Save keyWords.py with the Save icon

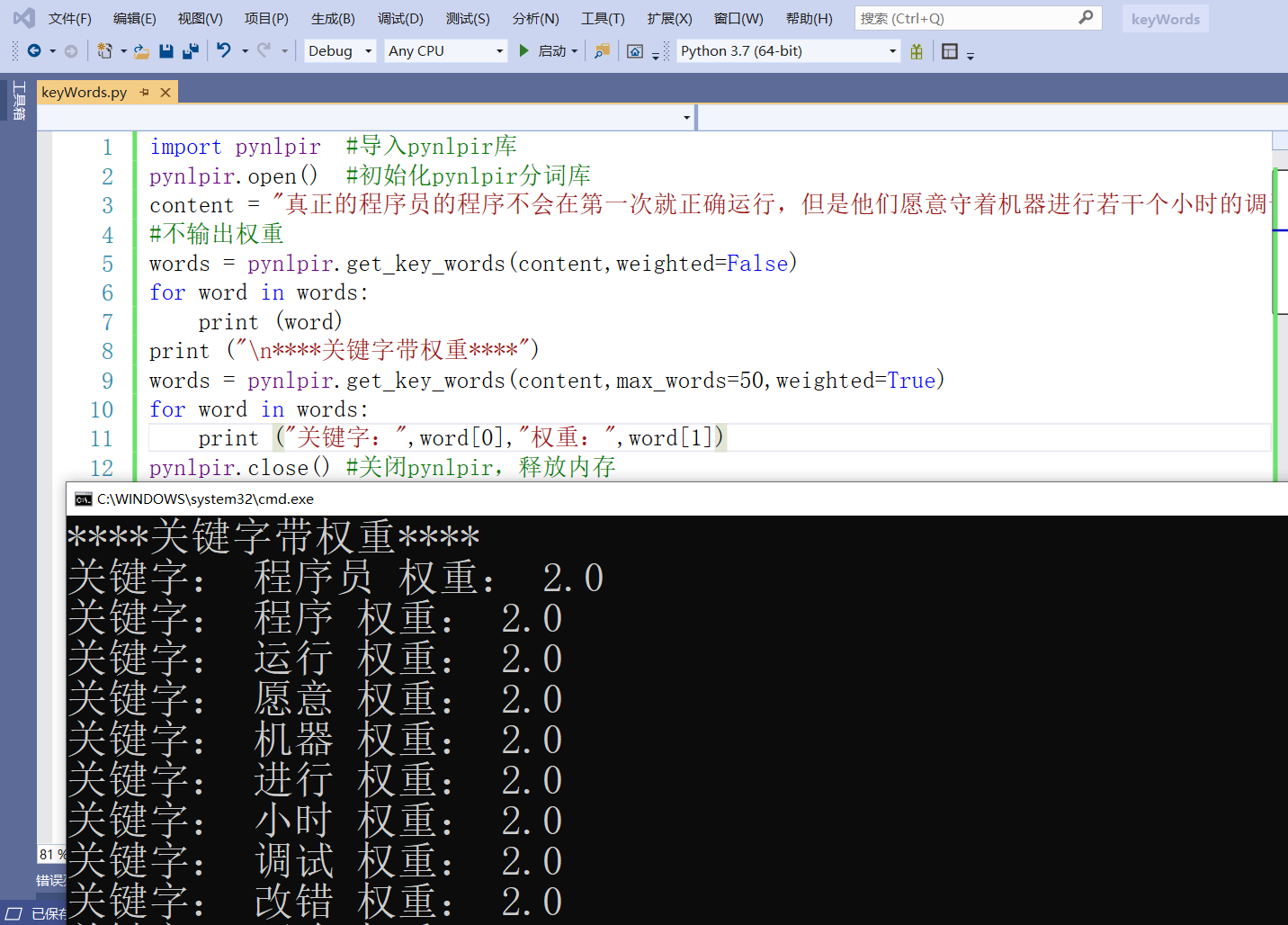tap(165, 51)
